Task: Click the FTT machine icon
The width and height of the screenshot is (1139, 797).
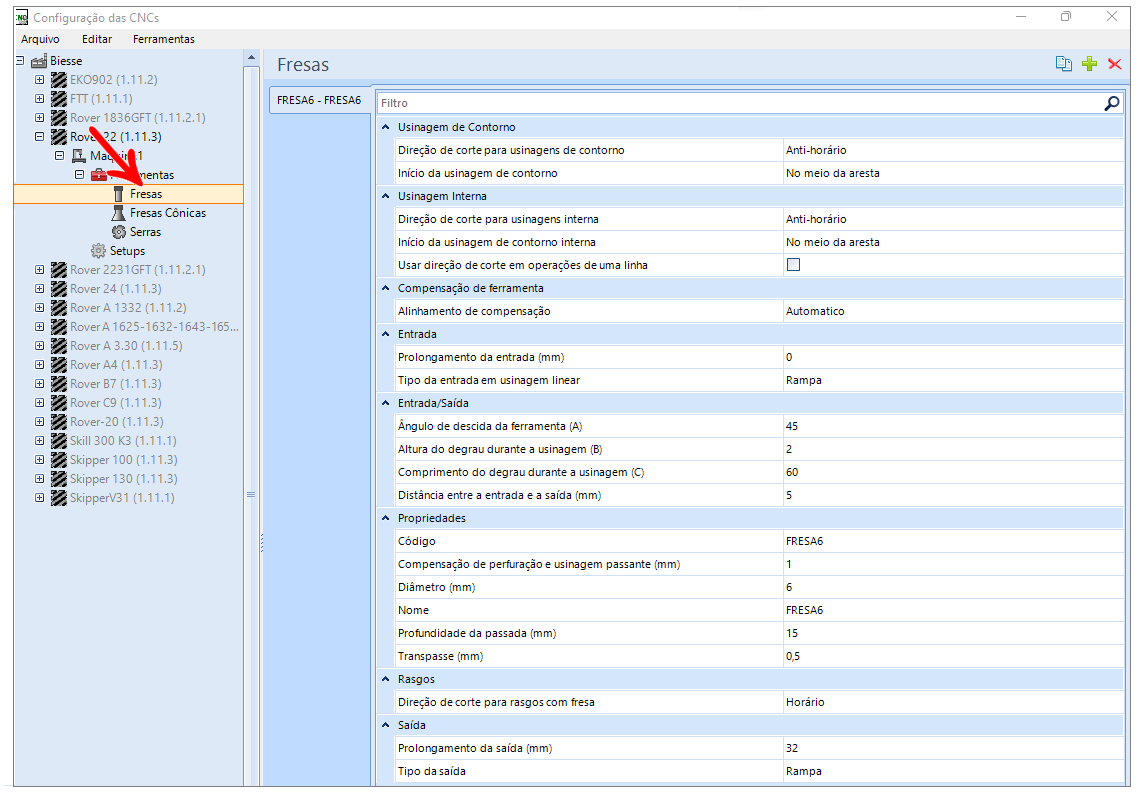Action: tap(59, 99)
